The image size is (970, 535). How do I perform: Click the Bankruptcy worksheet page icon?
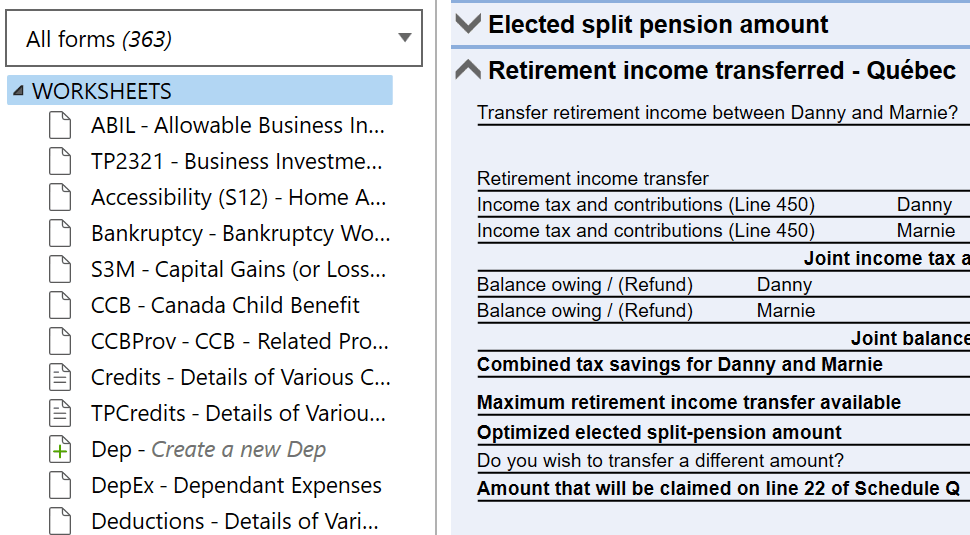[60, 233]
